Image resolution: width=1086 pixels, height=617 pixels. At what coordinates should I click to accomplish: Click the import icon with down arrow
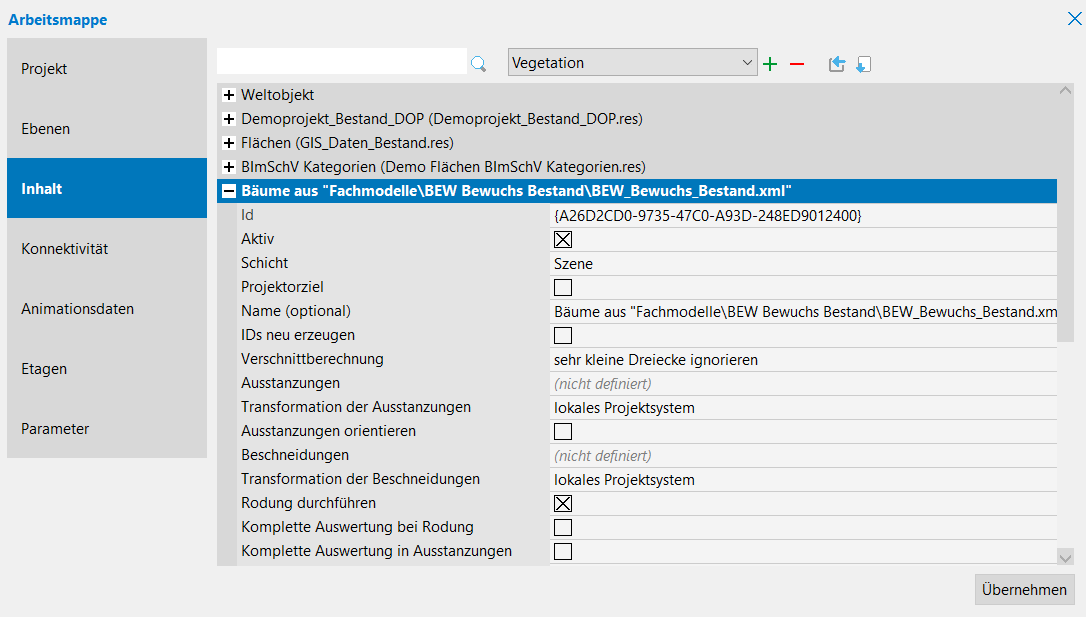[x=864, y=64]
